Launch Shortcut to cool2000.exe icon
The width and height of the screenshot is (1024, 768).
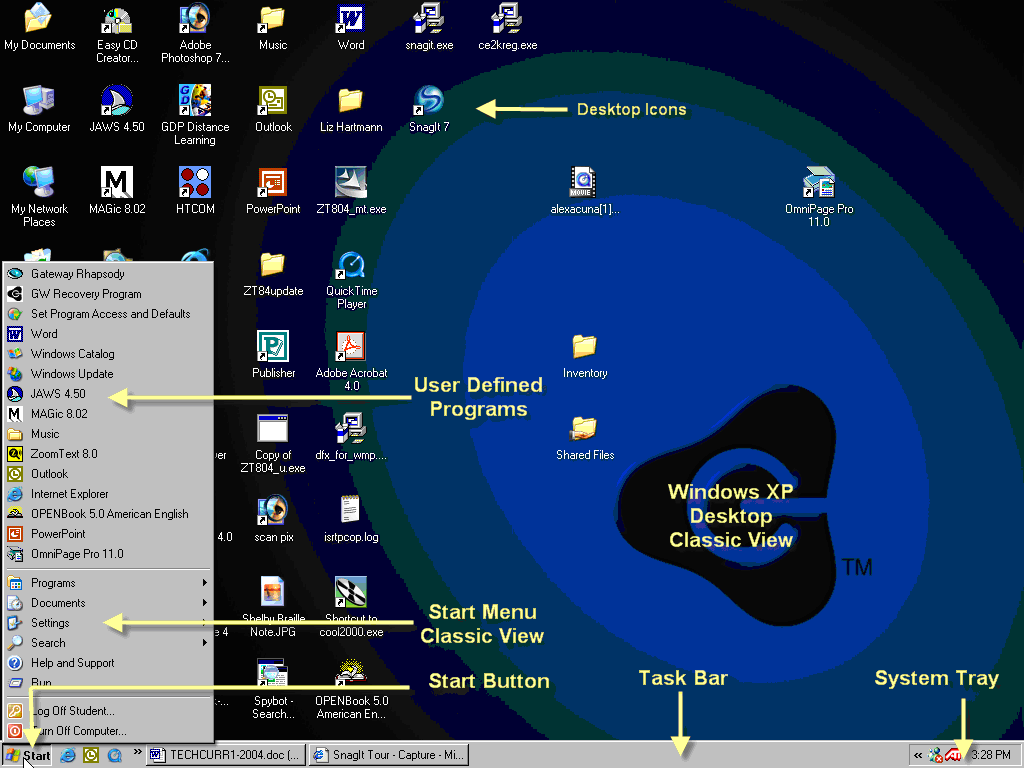pos(351,607)
